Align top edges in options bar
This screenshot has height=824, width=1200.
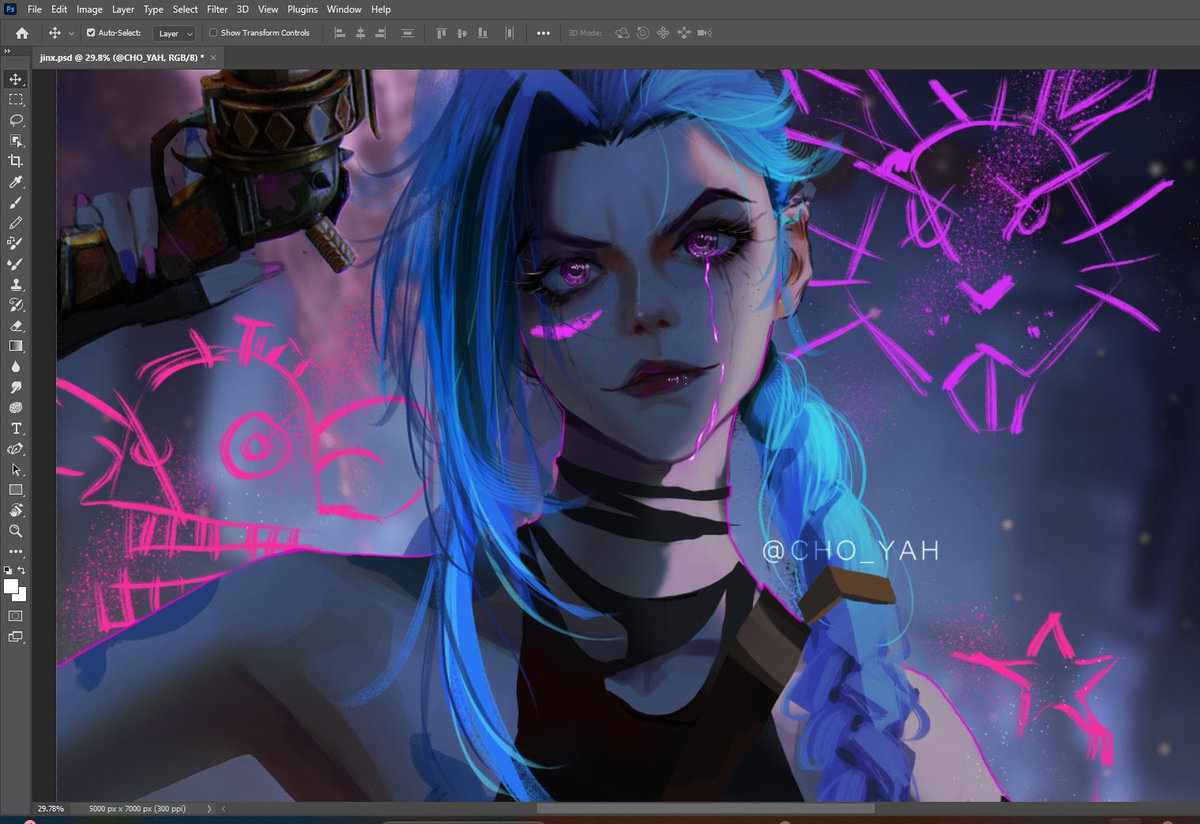click(441, 33)
